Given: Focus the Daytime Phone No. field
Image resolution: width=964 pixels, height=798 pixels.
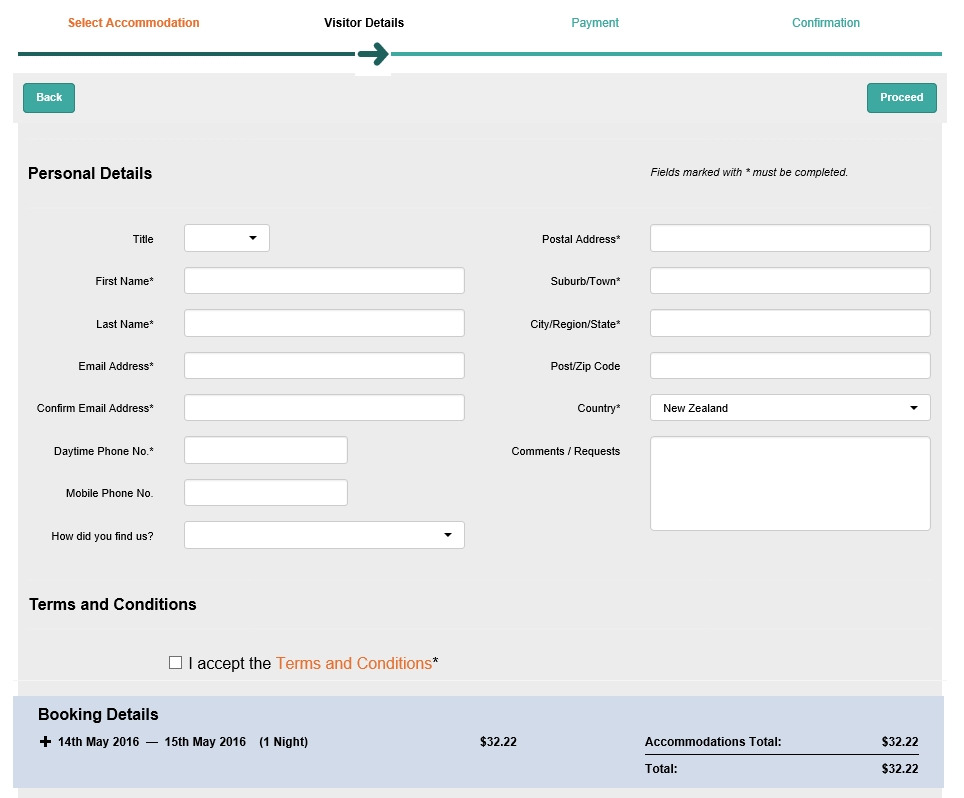Looking at the screenshot, I should point(266,450).
